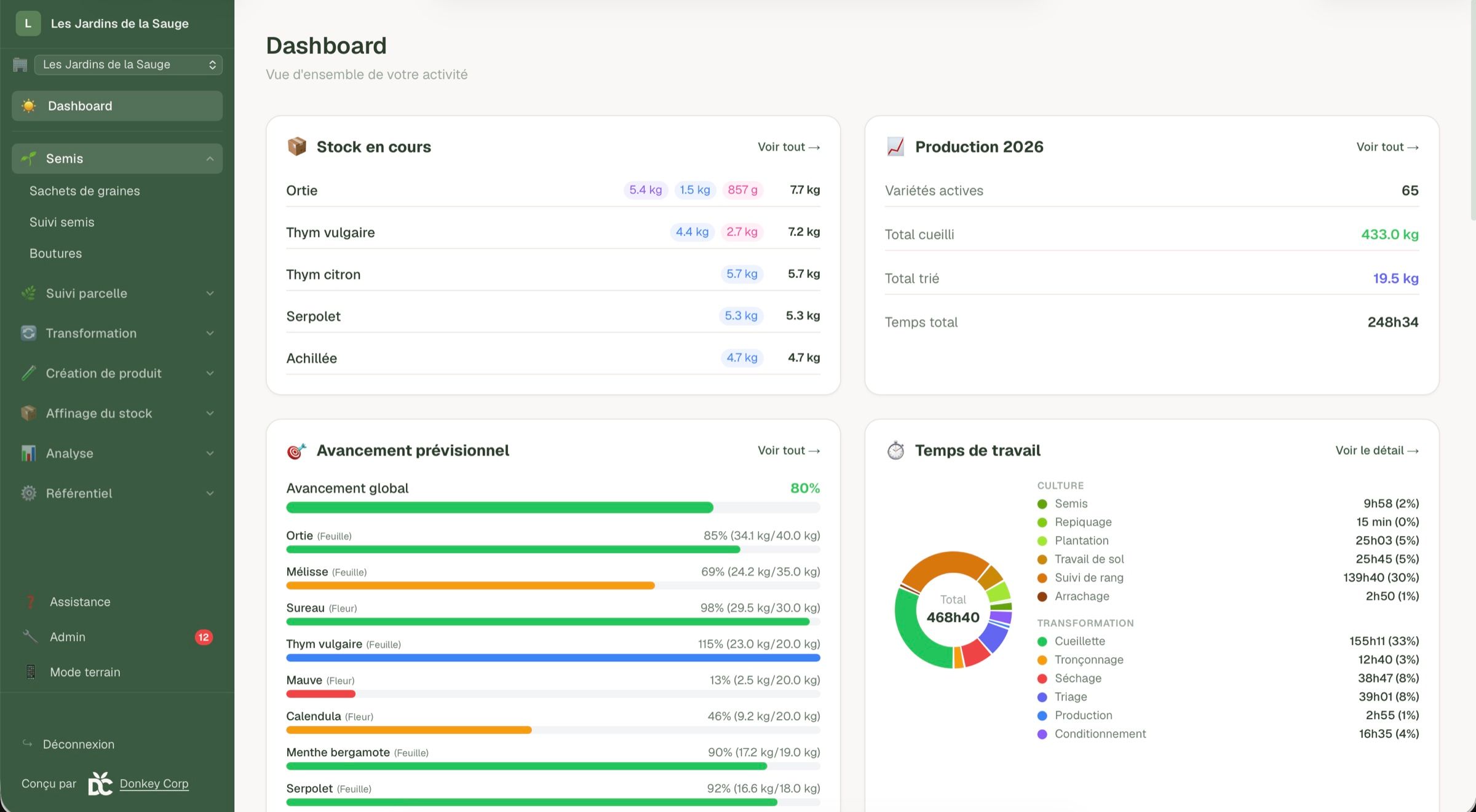Viewport: 1476px width, 812px height.
Task: Click the box icon for Affinage du stock
Action: coord(28,413)
